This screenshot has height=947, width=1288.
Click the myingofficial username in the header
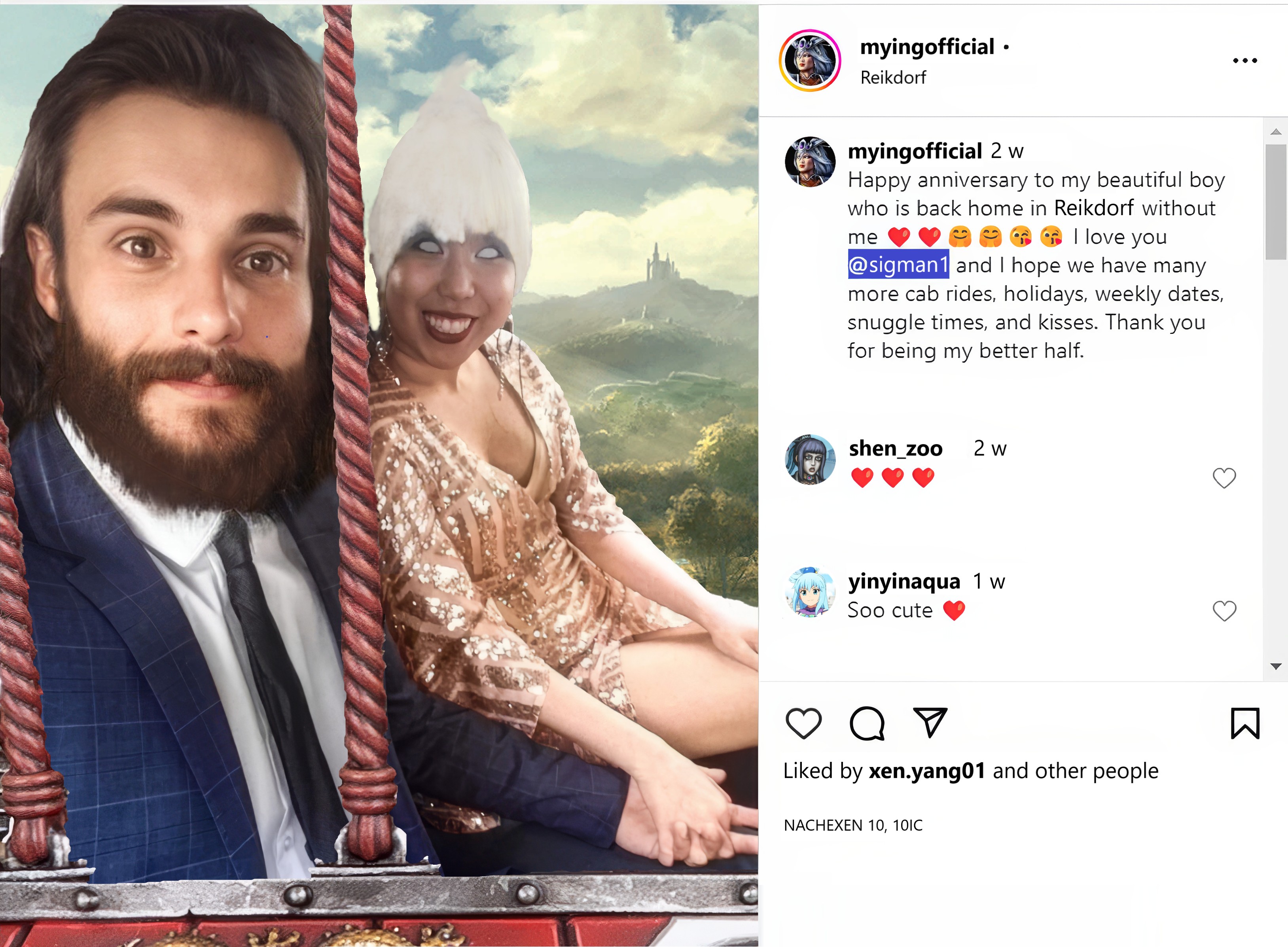pos(927,47)
